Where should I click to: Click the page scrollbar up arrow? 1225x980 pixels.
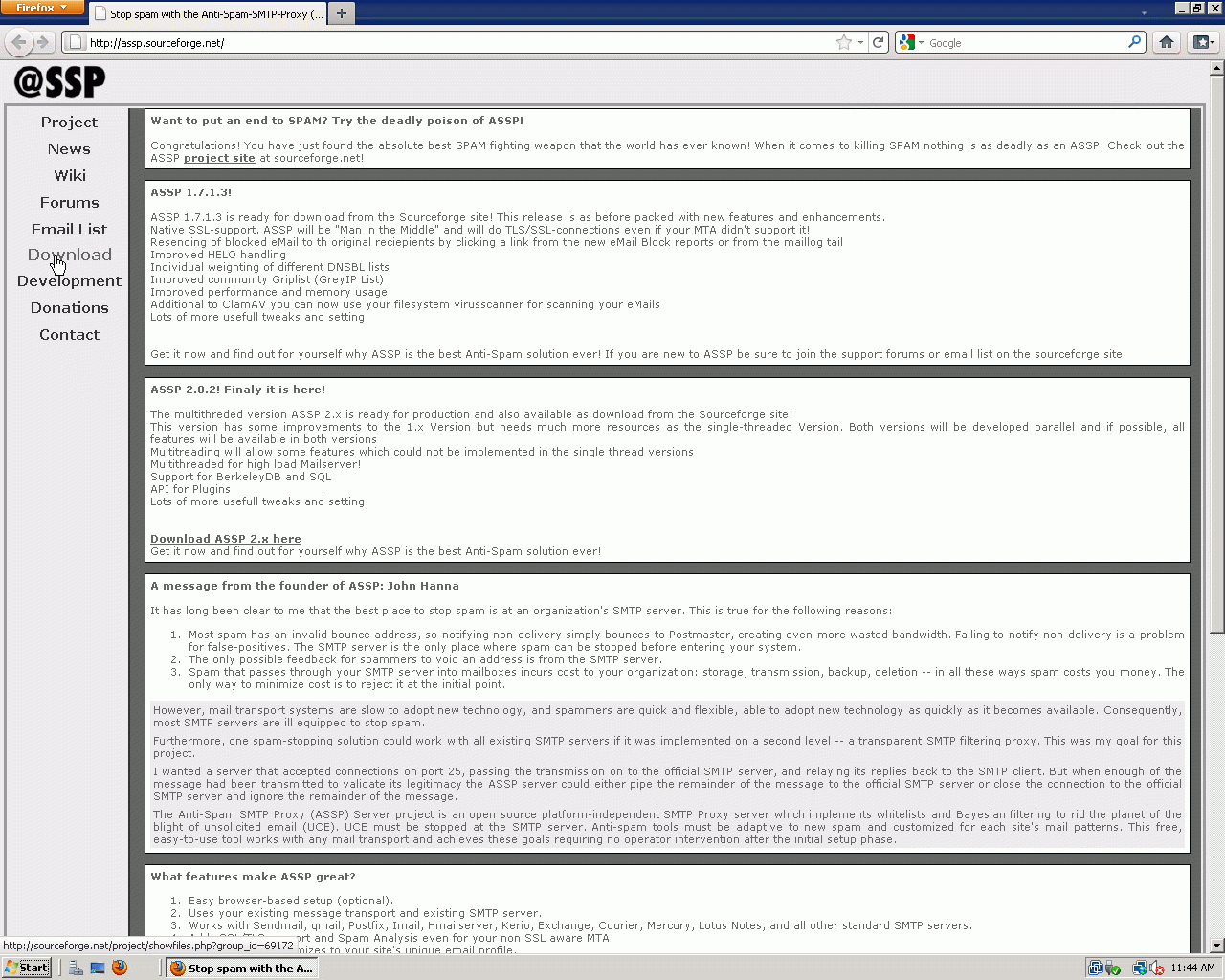(1216, 68)
